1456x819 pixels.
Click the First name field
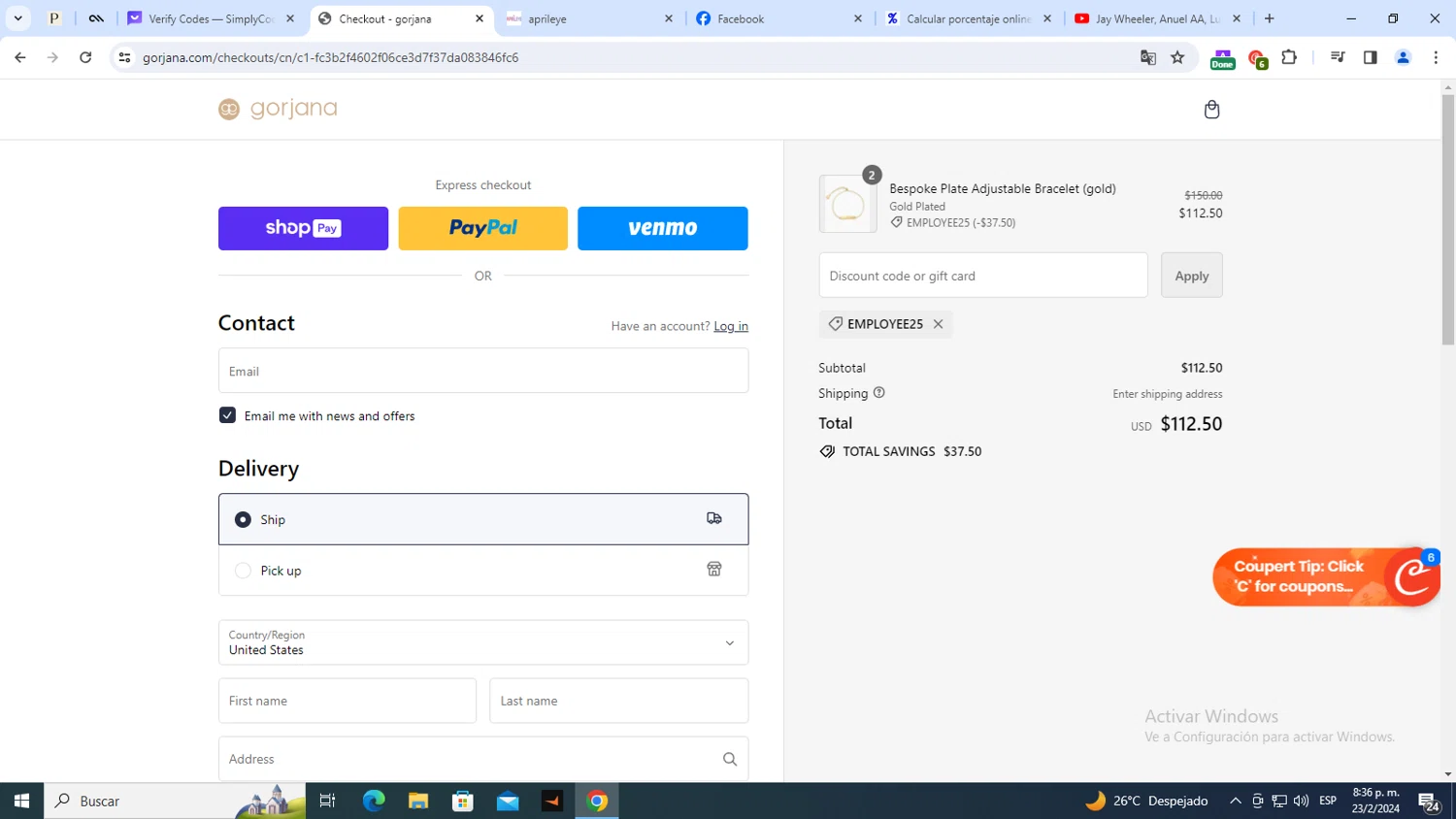[x=347, y=701]
